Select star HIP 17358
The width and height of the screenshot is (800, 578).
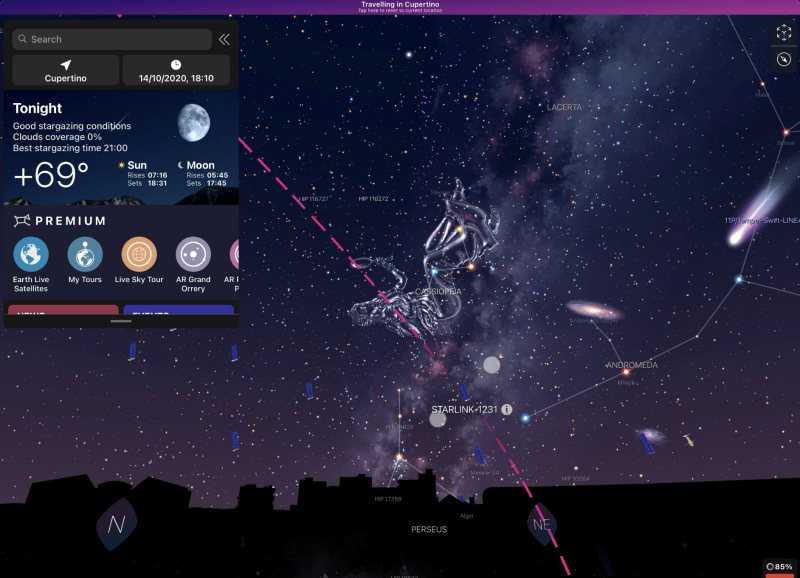[388, 499]
